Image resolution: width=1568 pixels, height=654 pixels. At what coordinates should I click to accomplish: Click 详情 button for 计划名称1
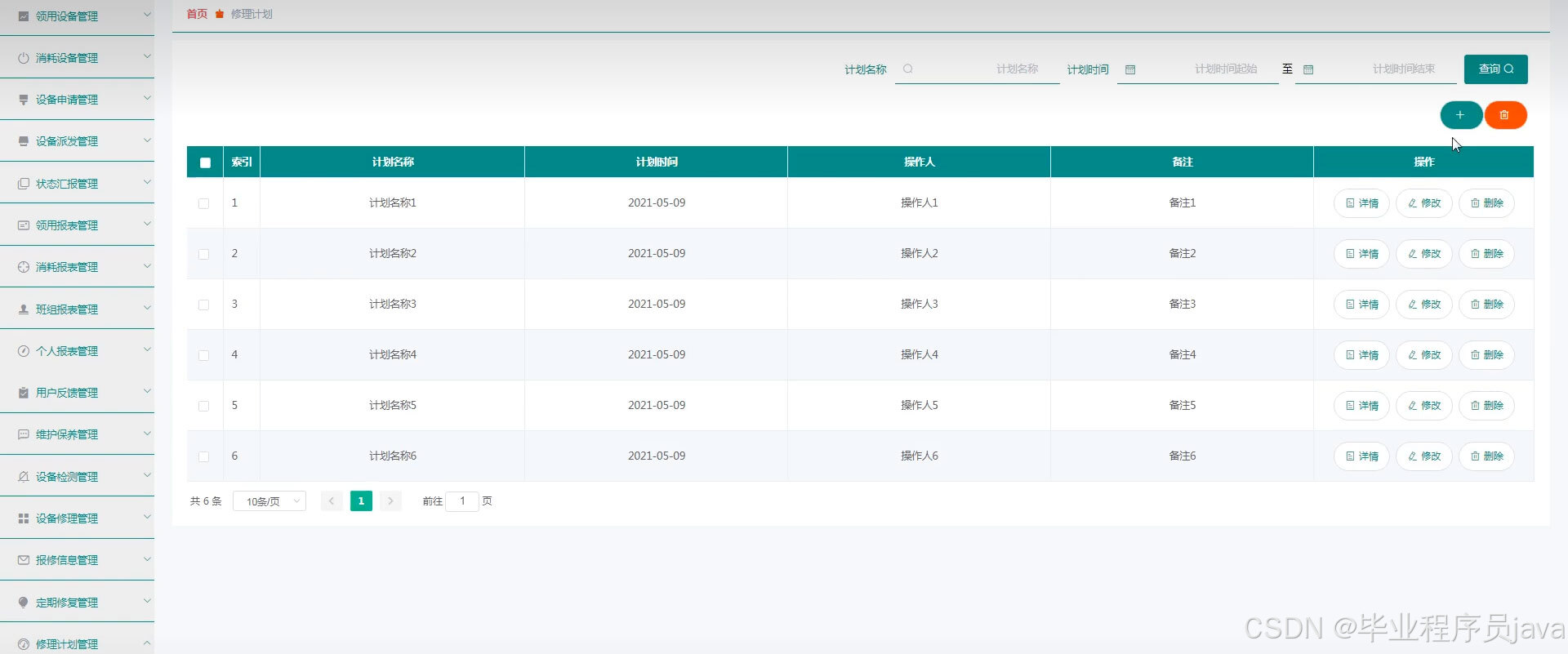click(x=1361, y=203)
